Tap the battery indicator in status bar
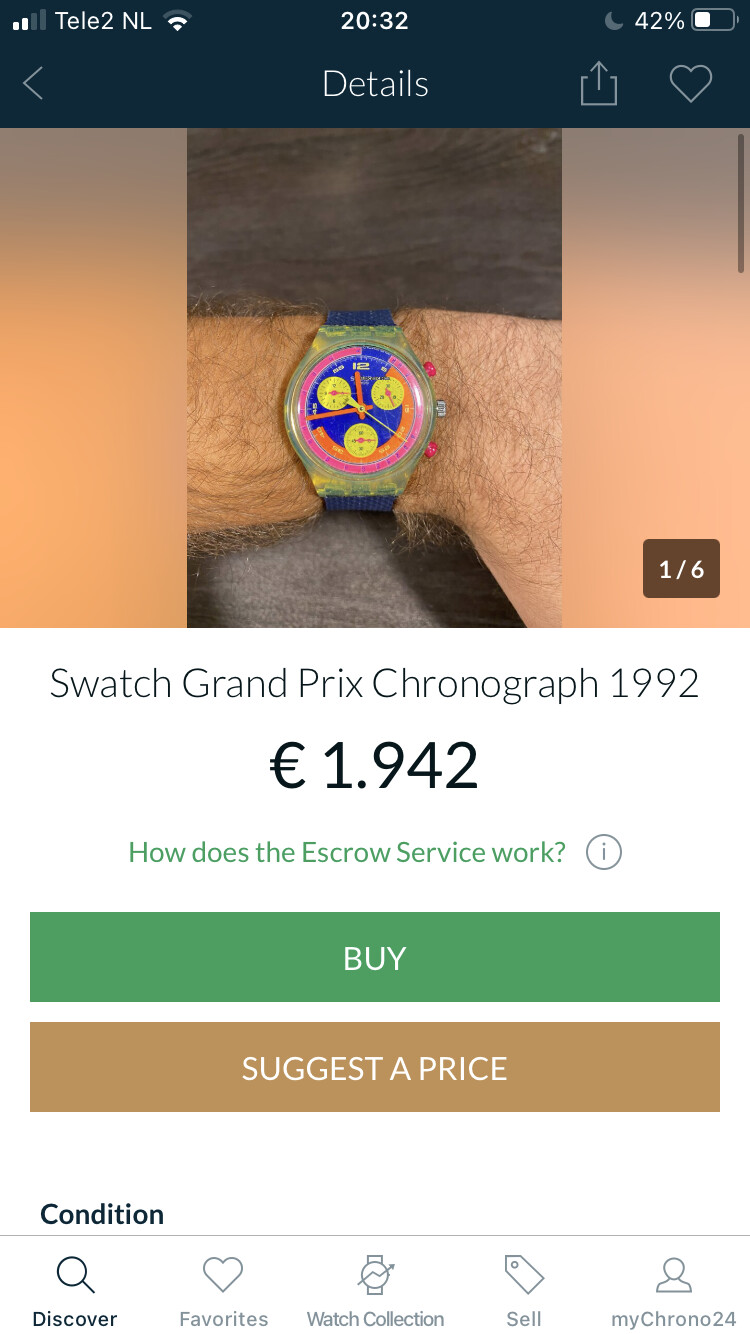 coord(714,20)
